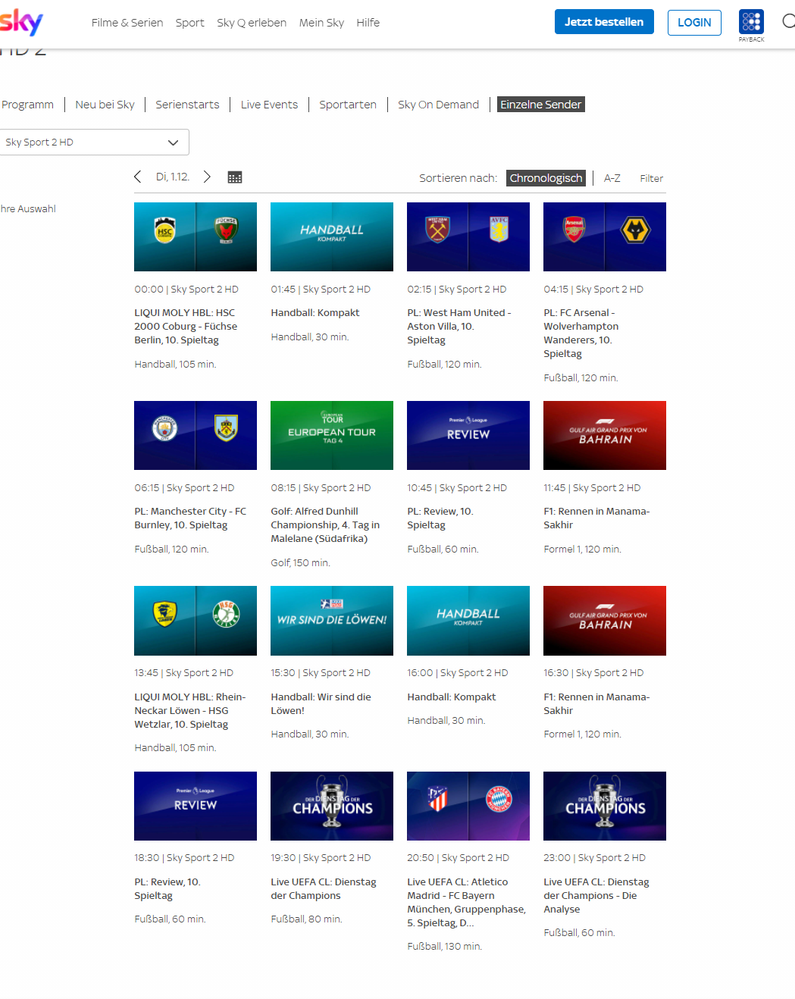
Task: Click the Ihre Auswahl label
Action: (28, 209)
